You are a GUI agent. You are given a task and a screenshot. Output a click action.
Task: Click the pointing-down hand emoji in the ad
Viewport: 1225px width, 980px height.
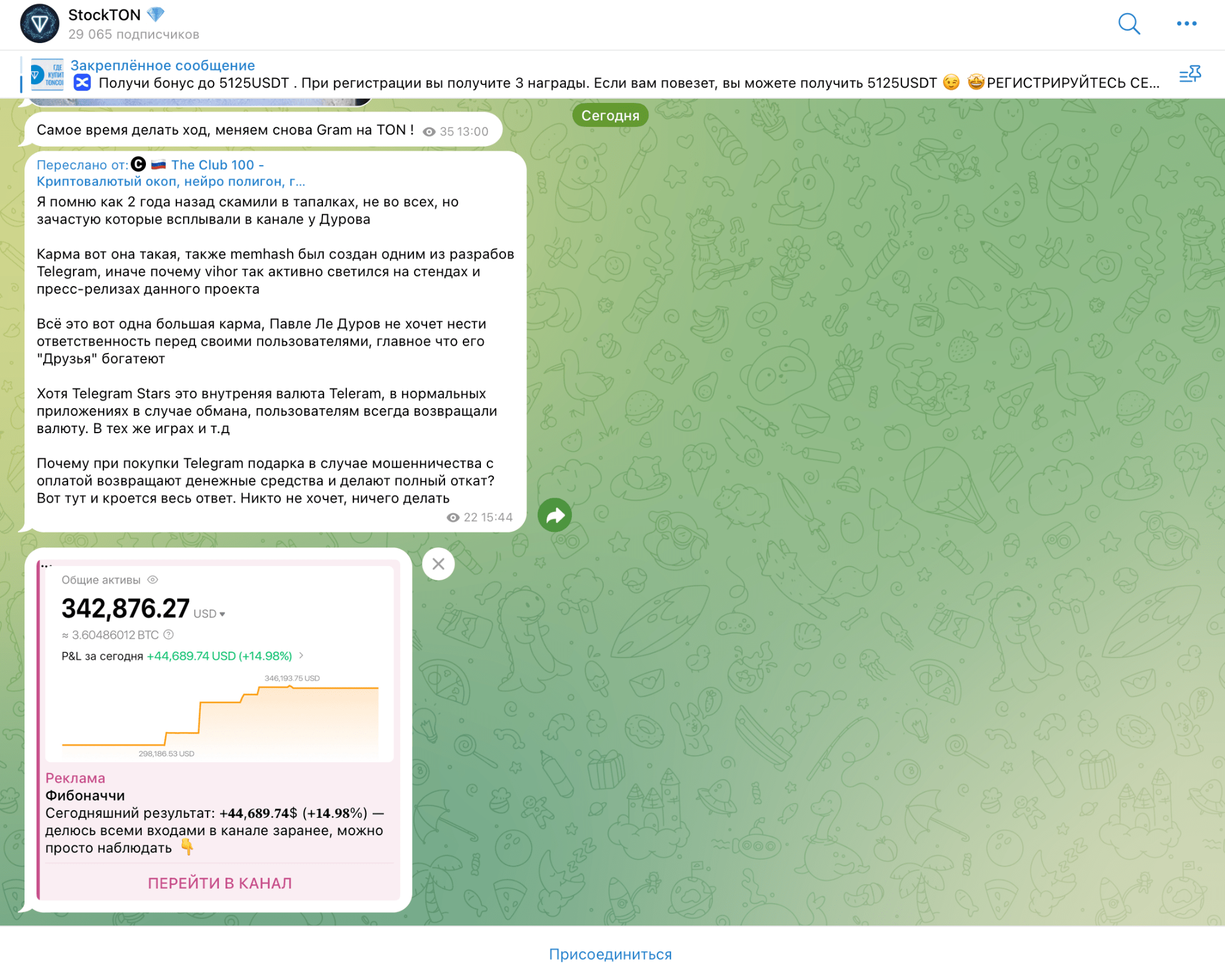click(187, 847)
